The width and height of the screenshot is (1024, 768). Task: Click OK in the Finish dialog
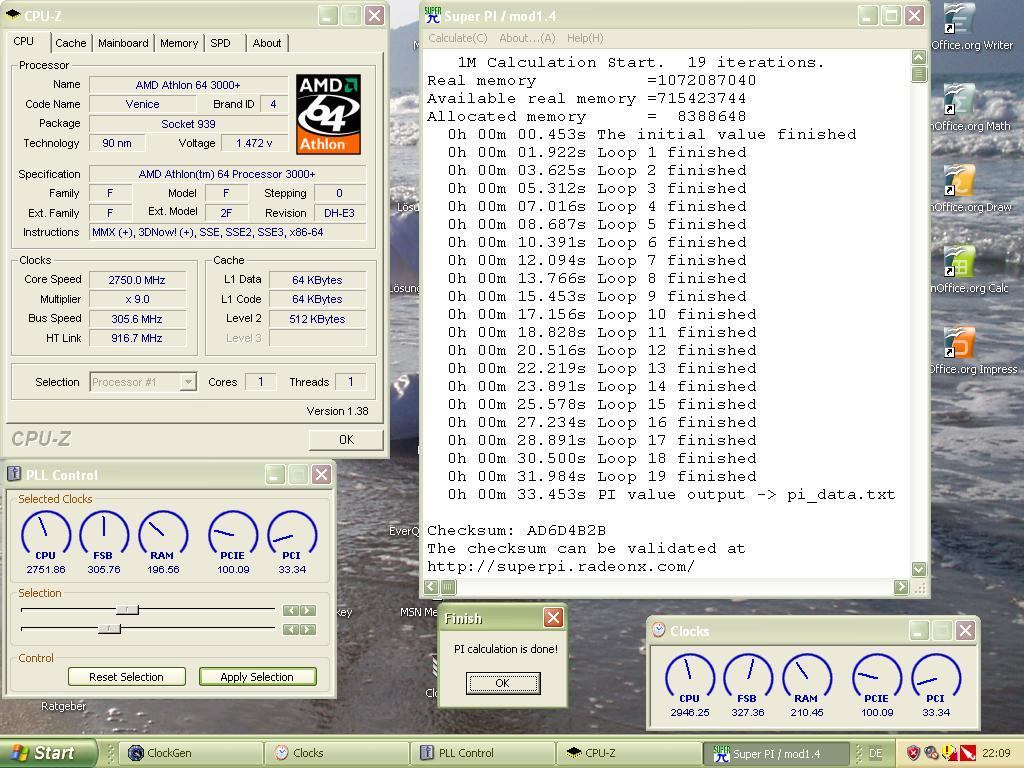[x=502, y=683]
